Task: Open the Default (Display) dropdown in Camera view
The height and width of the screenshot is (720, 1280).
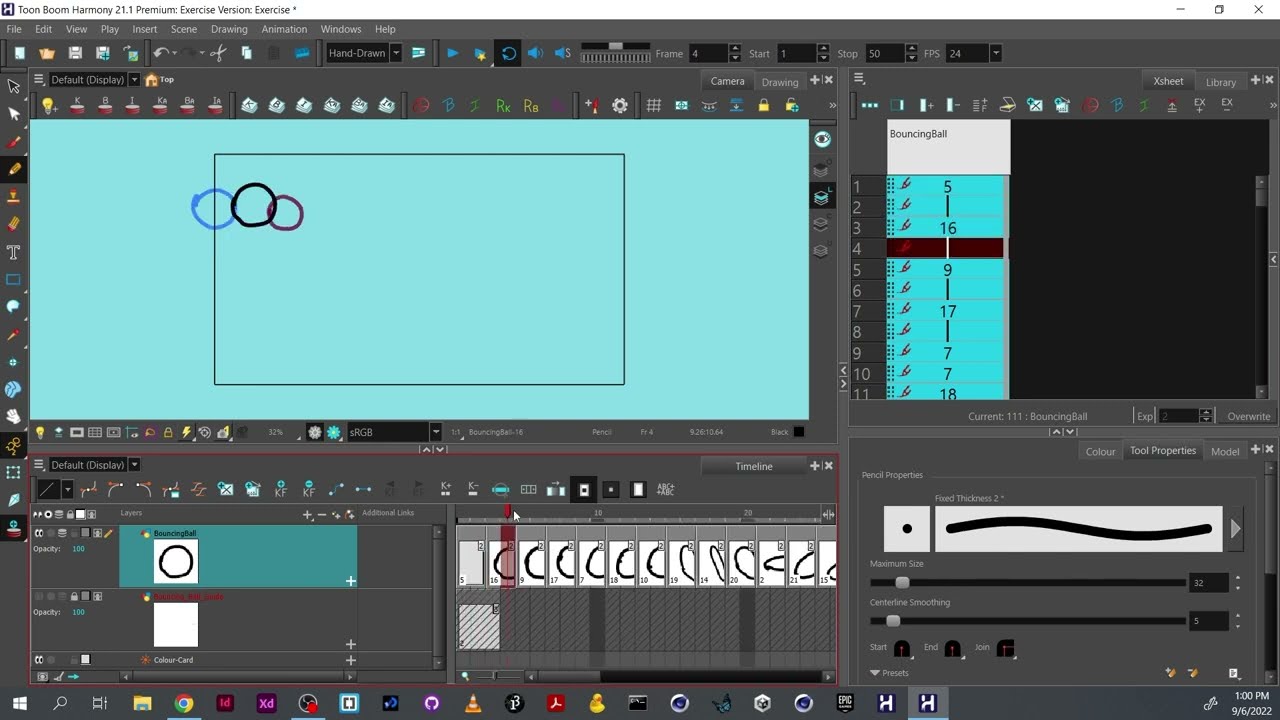Action: [x=134, y=80]
